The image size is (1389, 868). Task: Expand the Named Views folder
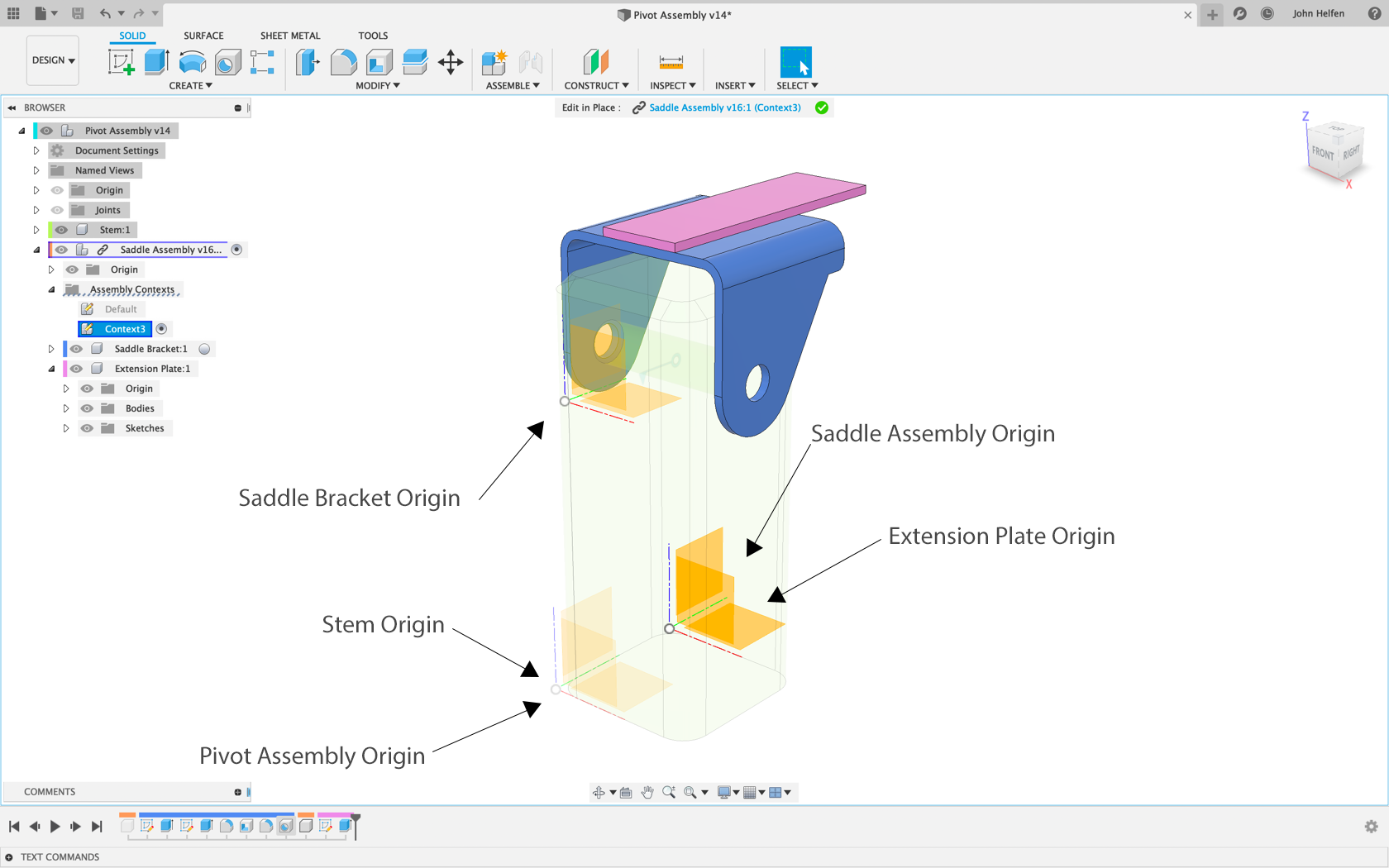[36, 170]
